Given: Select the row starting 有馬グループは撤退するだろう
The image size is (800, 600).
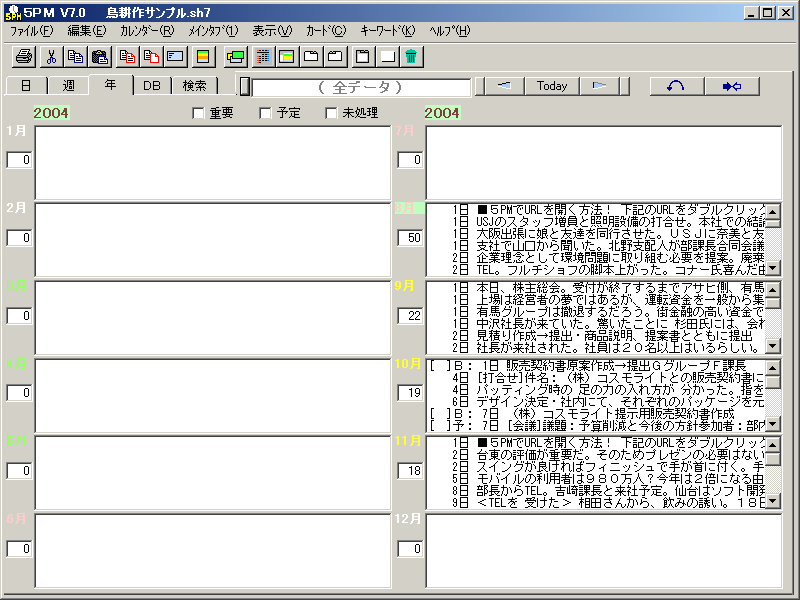Looking at the screenshot, I should pyautogui.click(x=596, y=312).
